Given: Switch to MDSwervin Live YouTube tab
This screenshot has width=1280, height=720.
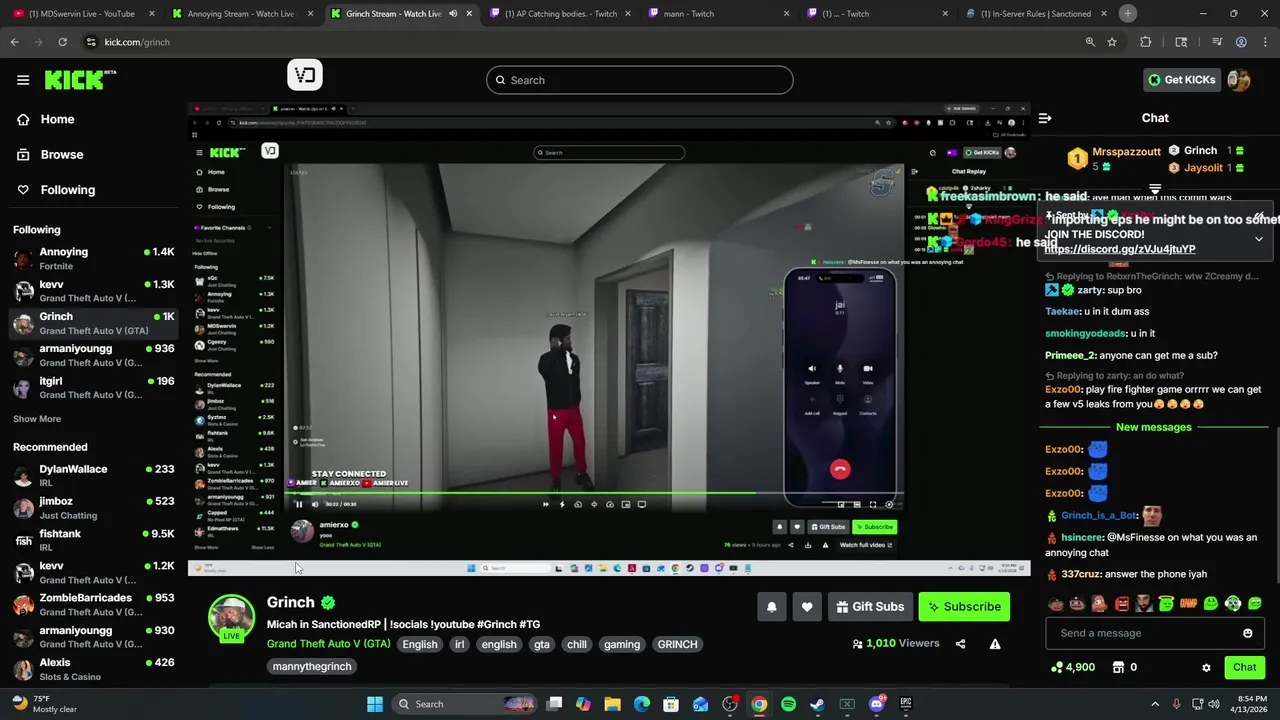Looking at the screenshot, I should pos(82,14).
